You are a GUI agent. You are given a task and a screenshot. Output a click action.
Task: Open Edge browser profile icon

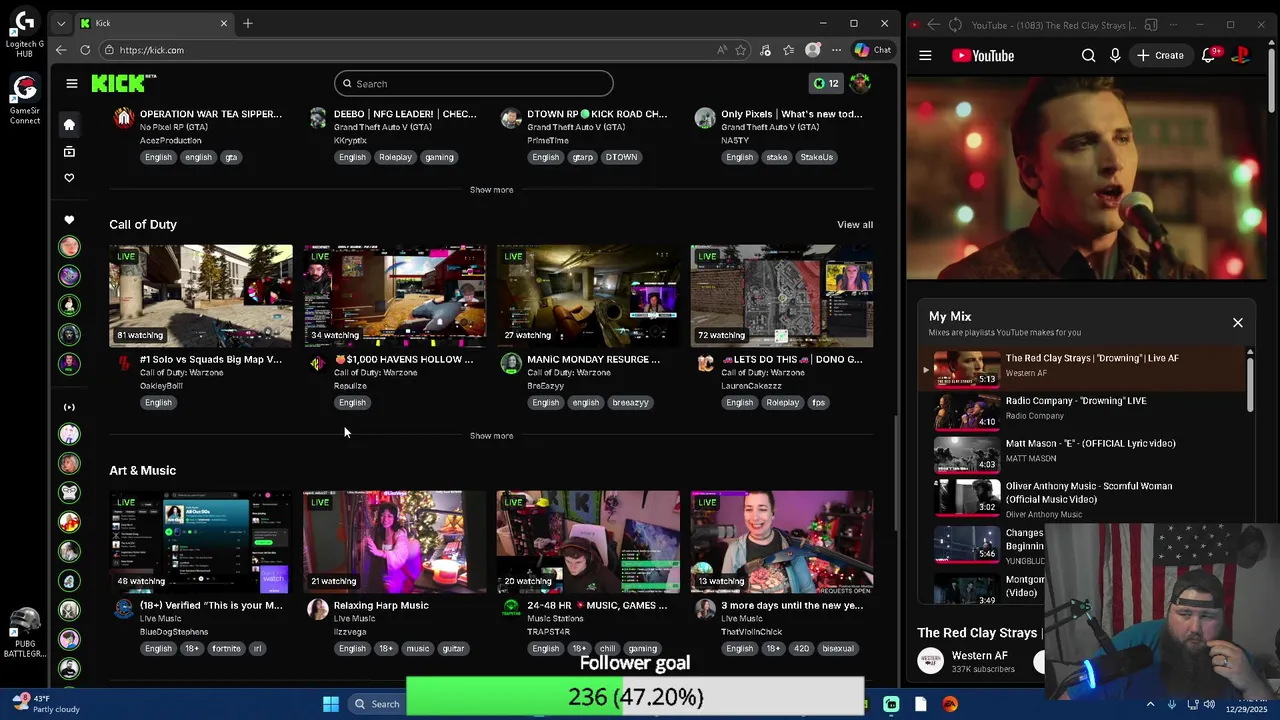tap(813, 50)
